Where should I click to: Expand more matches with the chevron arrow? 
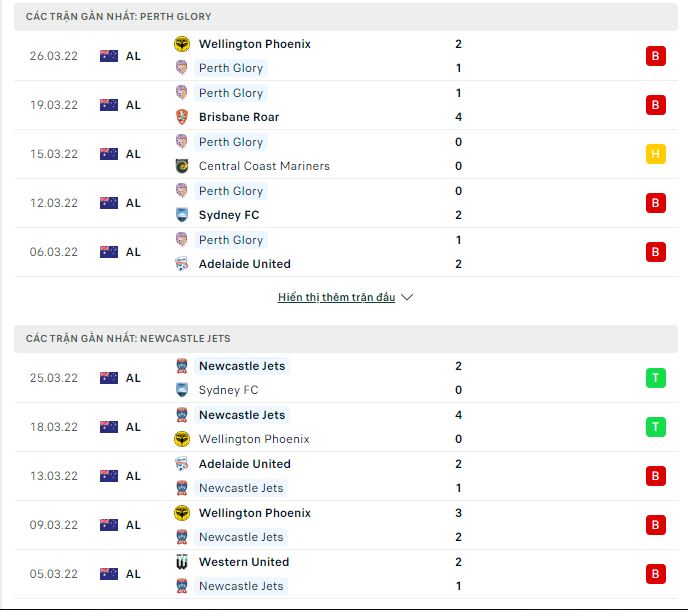click(407, 297)
